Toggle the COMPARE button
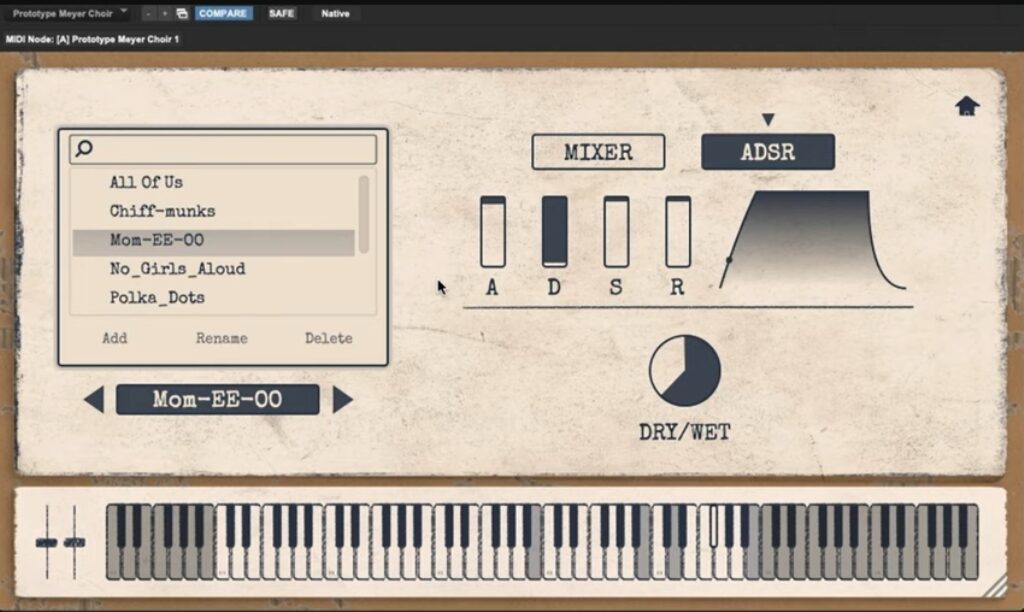Screen dimensions: 1024x612 point(223,13)
